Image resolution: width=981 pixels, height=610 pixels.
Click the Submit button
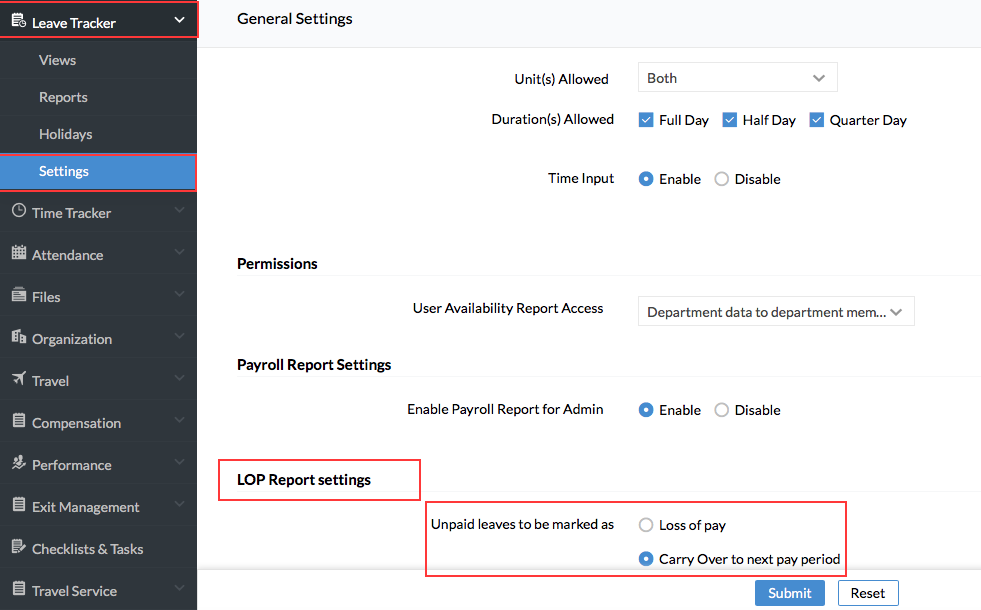(790, 593)
